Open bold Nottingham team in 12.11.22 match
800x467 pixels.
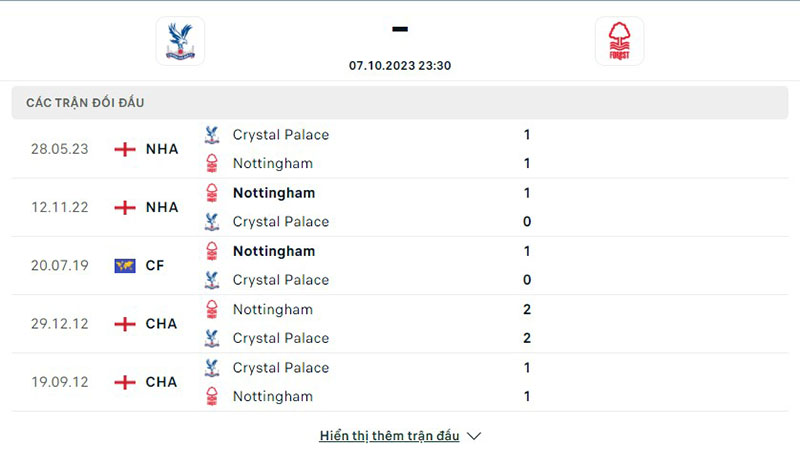tap(273, 193)
